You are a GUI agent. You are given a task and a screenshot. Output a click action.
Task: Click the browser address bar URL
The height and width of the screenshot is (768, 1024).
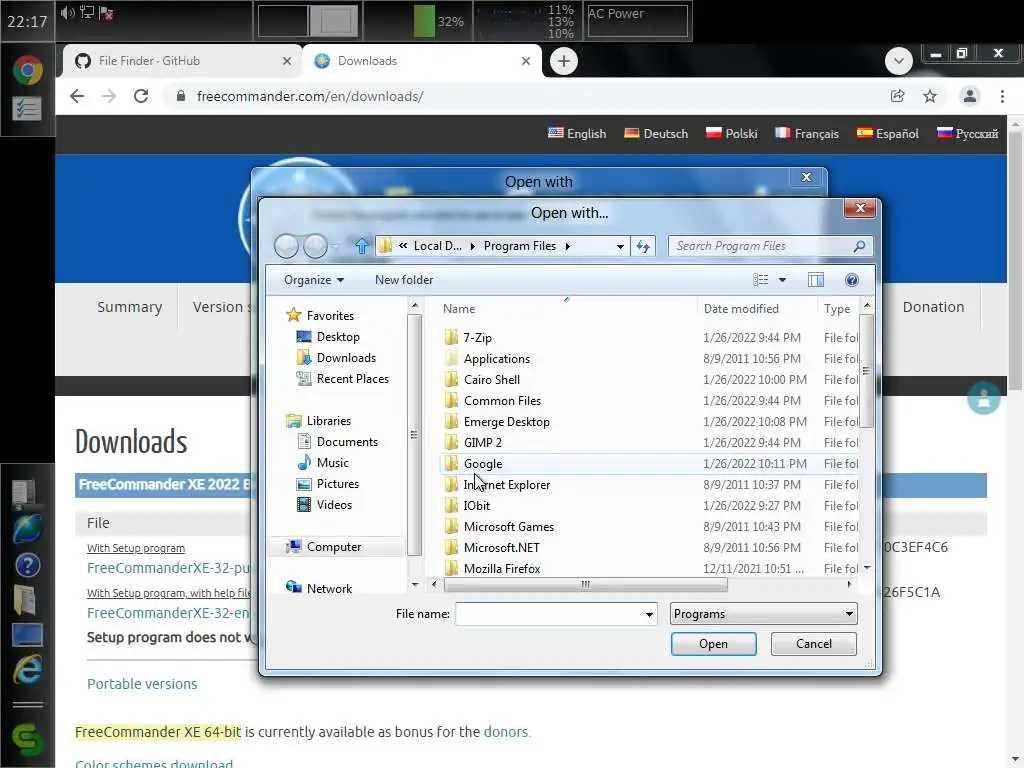coord(310,97)
